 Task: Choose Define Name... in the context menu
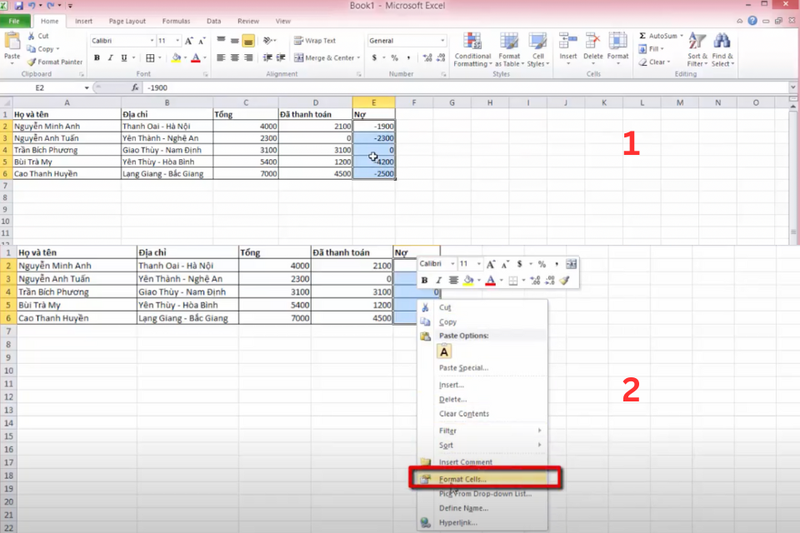[482, 508]
